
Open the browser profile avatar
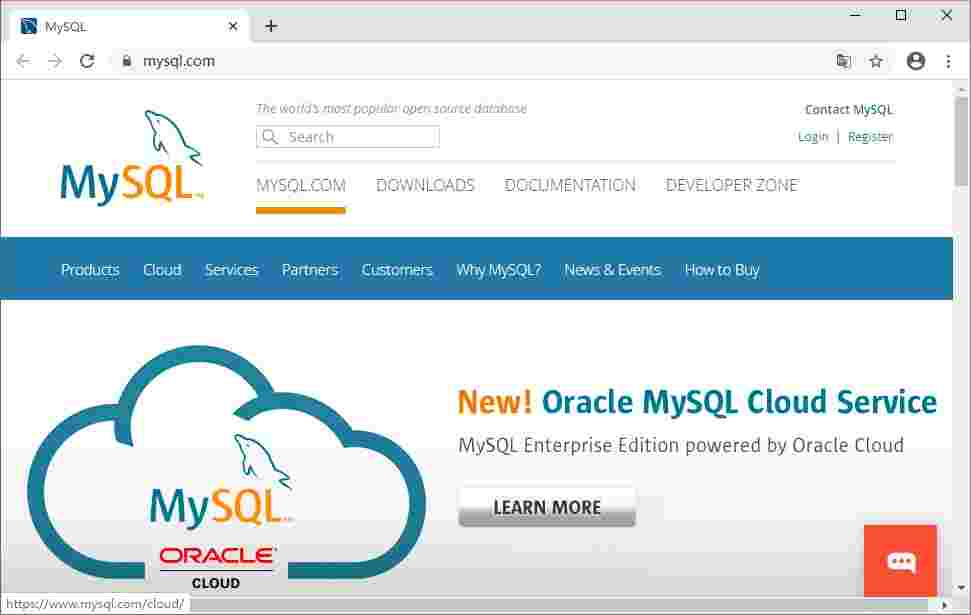tap(916, 61)
